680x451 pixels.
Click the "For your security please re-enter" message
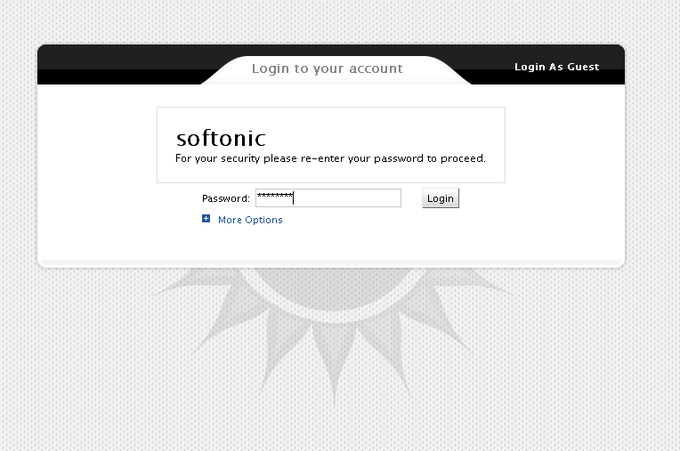click(330, 158)
